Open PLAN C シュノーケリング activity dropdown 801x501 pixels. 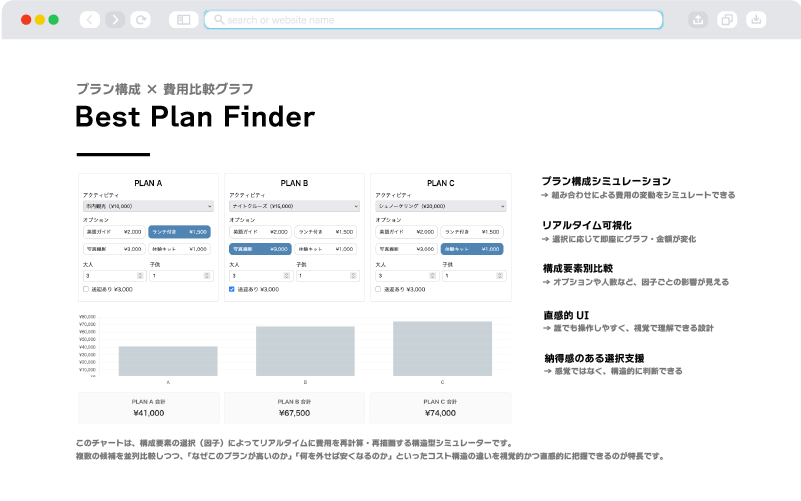click(x=440, y=206)
